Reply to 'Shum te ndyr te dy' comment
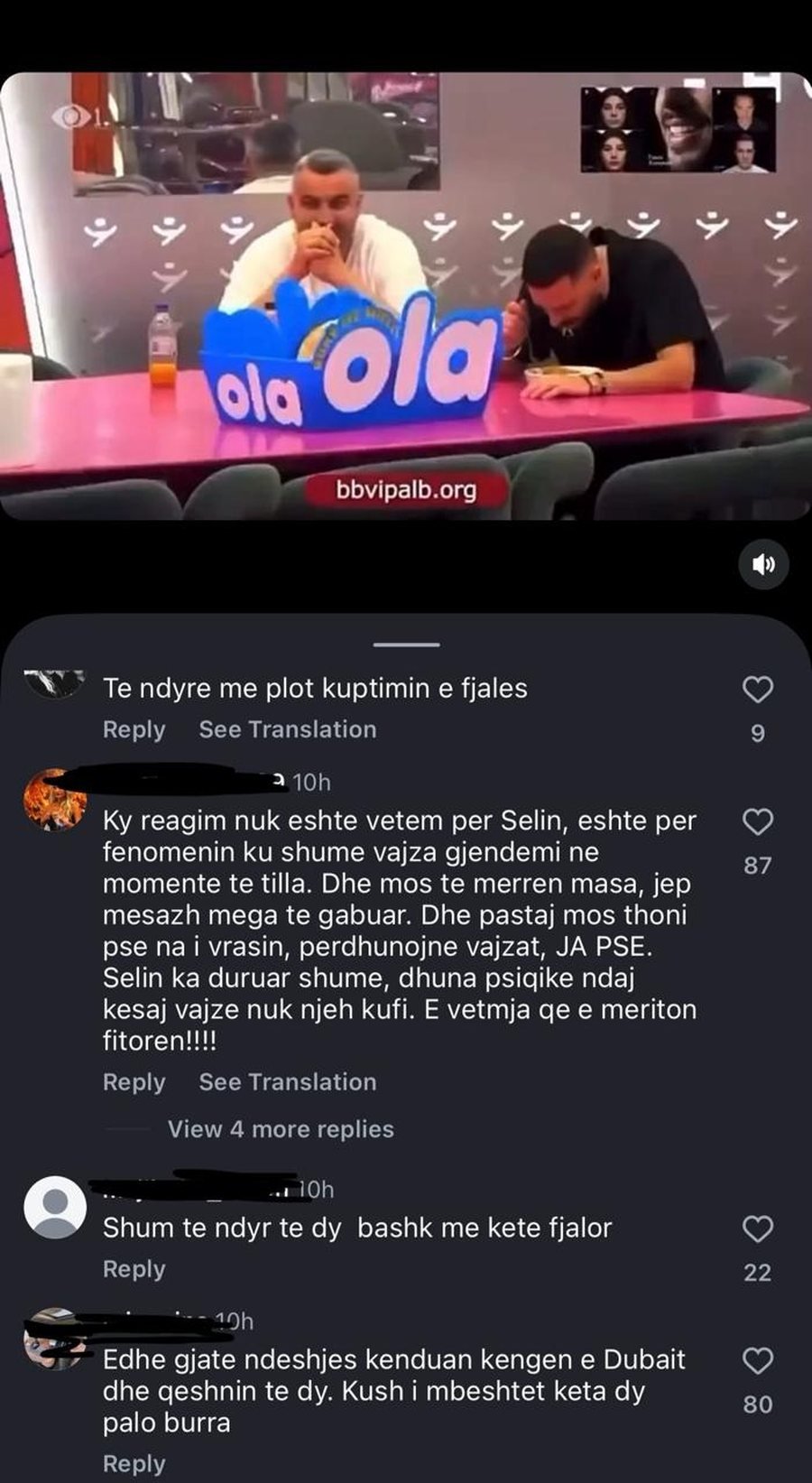This screenshot has height=1483, width=812. click(x=134, y=1268)
